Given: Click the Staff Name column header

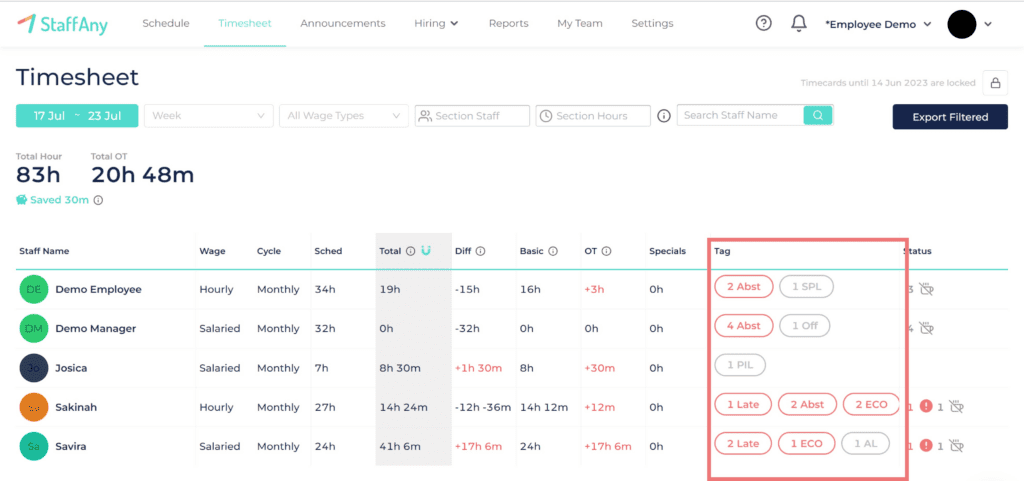Looking at the screenshot, I should [x=44, y=251].
